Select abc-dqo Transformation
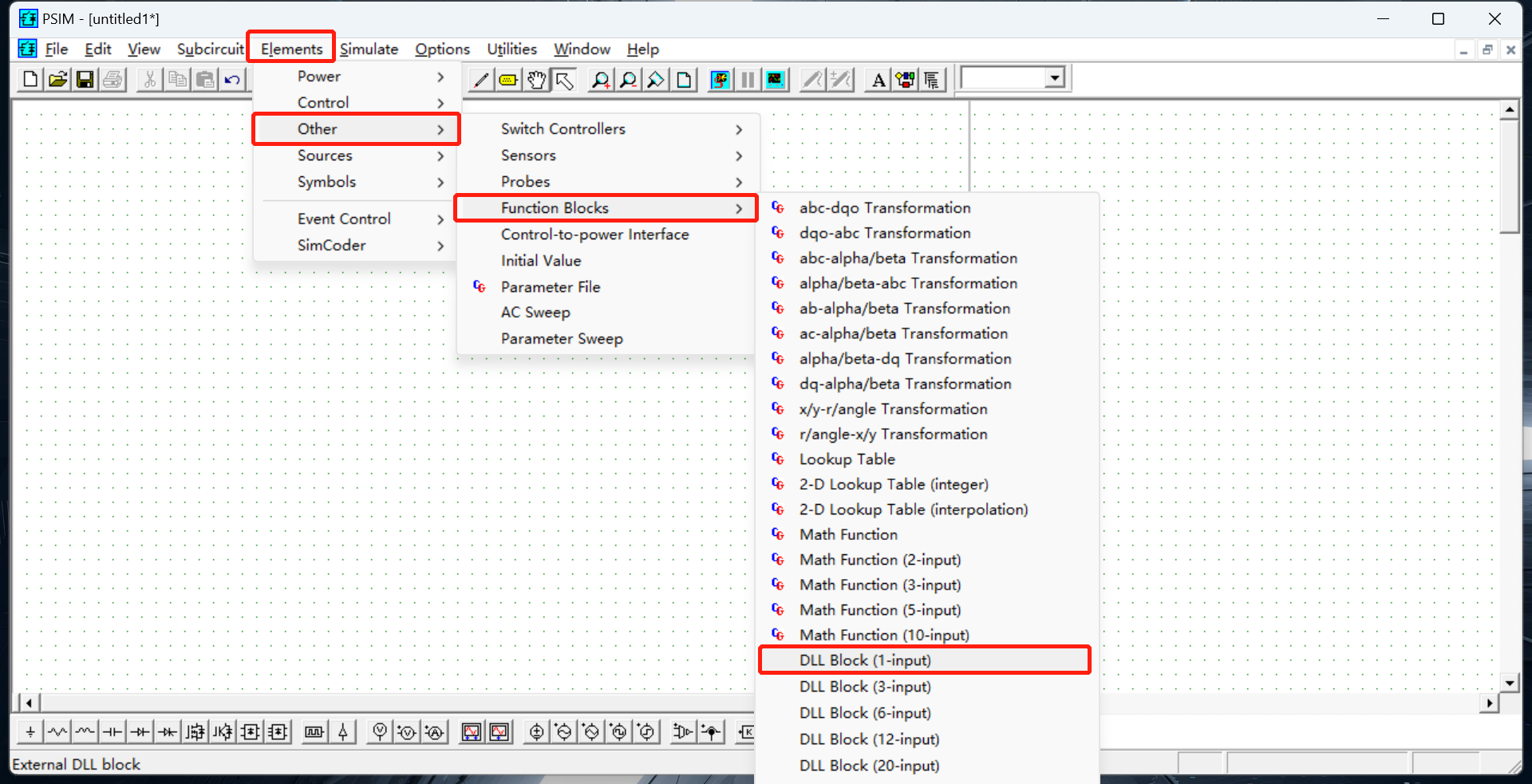This screenshot has width=1532, height=784. (x=926, y=208)
